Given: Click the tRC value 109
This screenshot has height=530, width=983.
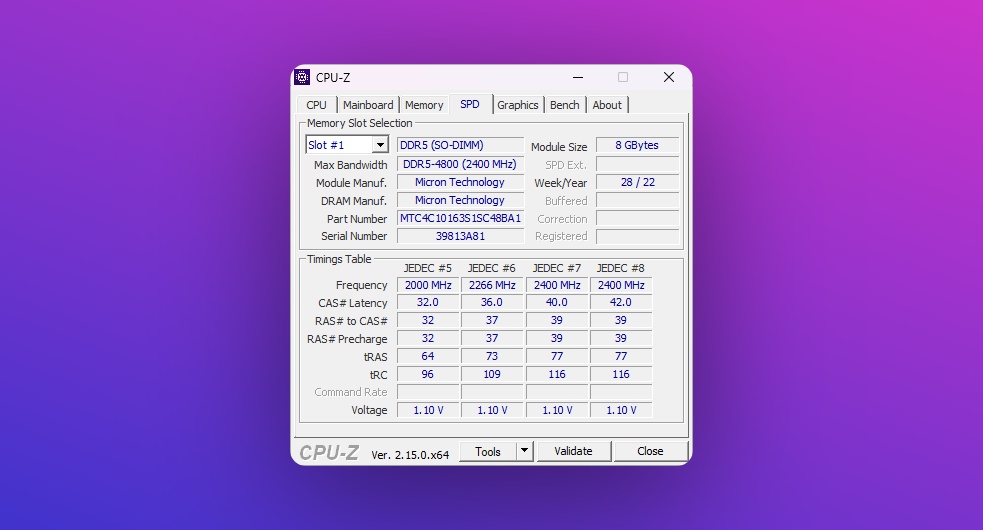Looking at the screenshot, I should [492, 374].
